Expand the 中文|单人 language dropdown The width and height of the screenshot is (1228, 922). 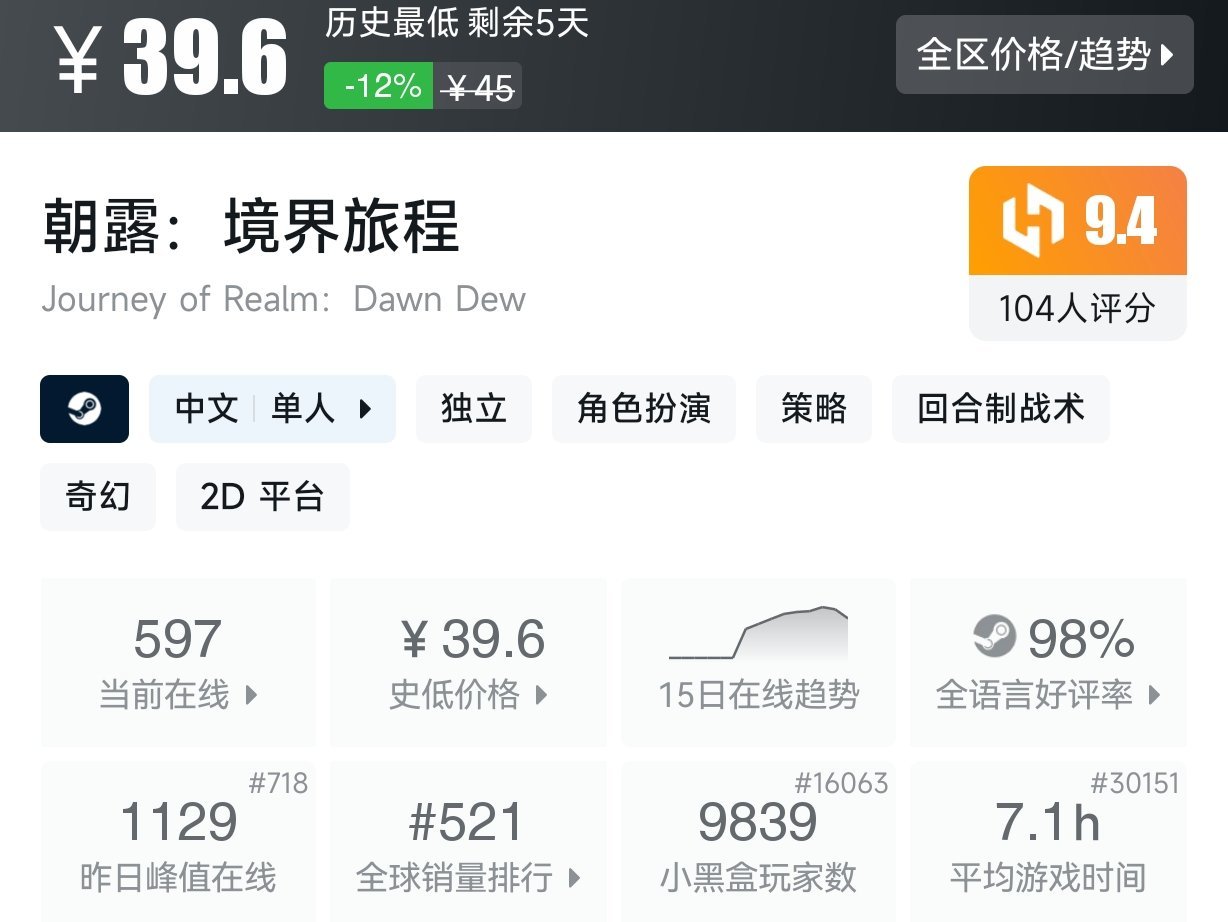(272, 409)
